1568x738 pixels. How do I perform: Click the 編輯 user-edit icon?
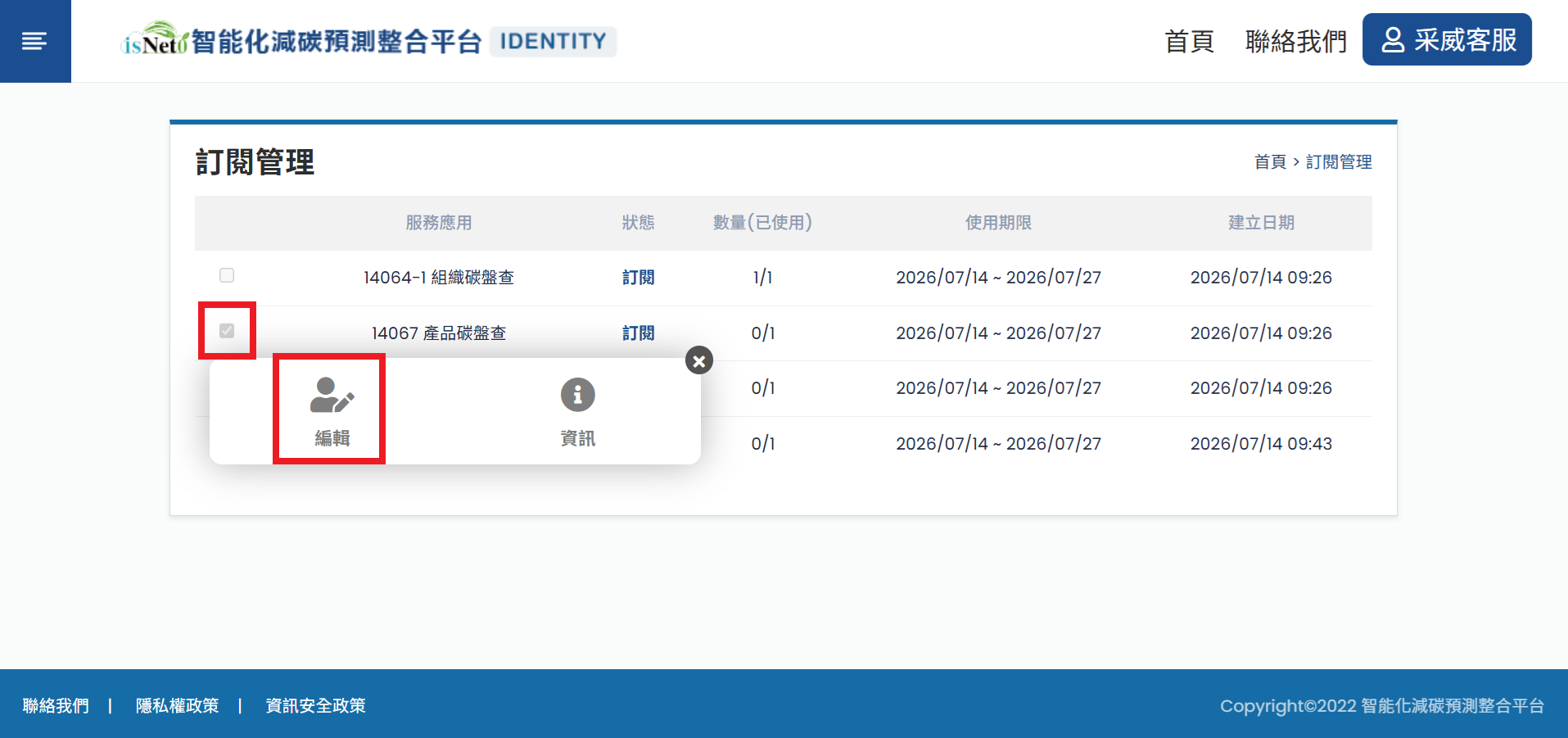tap(332, 395)
